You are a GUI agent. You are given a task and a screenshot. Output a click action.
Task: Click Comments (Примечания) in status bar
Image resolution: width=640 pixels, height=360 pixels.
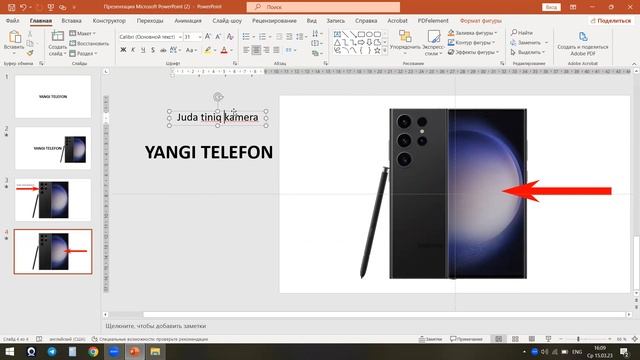pos(466,339)
